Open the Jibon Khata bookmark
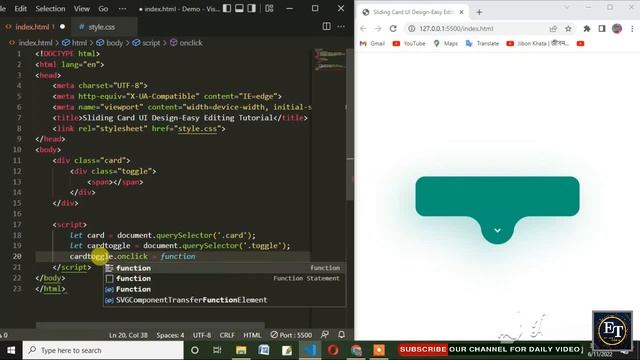The width and height of the screenshot is (640, 360). click(x=538, y=43)
